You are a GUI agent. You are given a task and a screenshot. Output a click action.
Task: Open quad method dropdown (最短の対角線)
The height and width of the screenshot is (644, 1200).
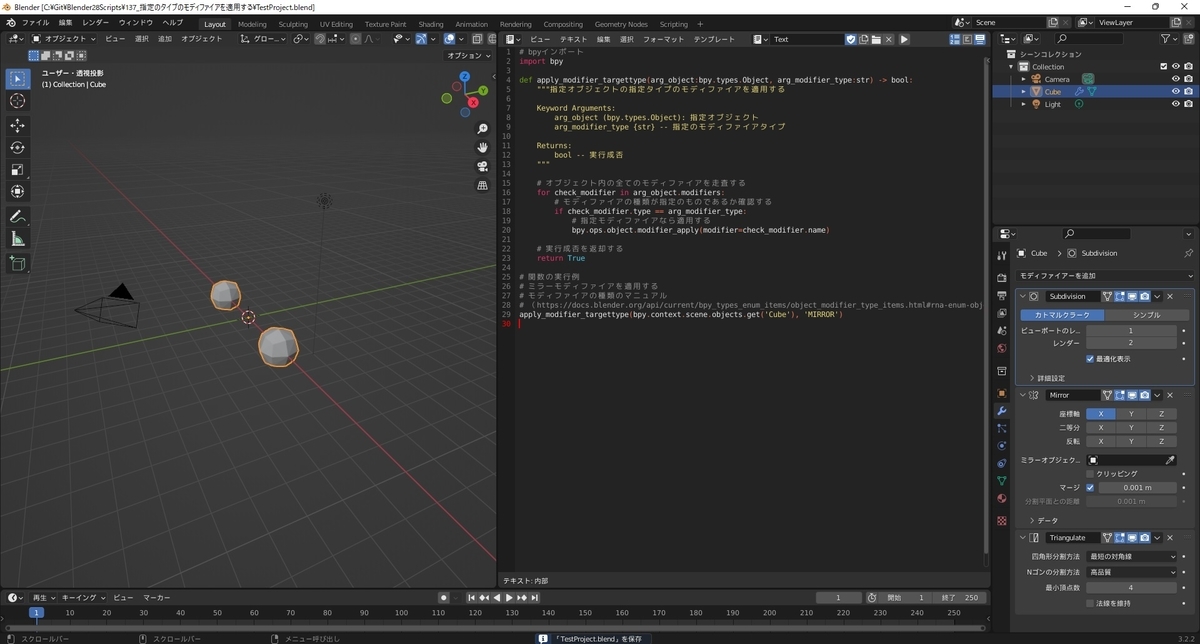click(1131, 556)
